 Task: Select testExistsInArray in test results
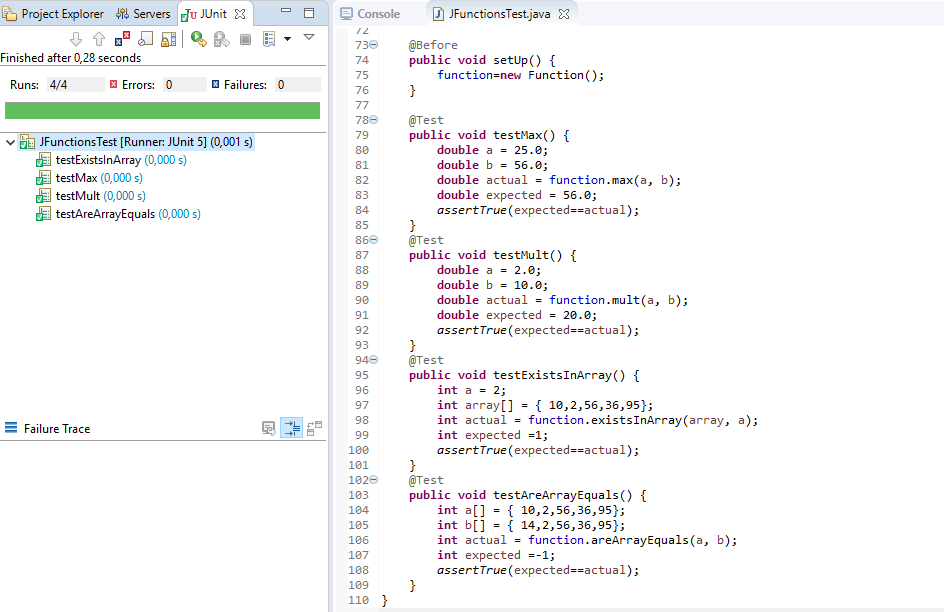(98, 160)
